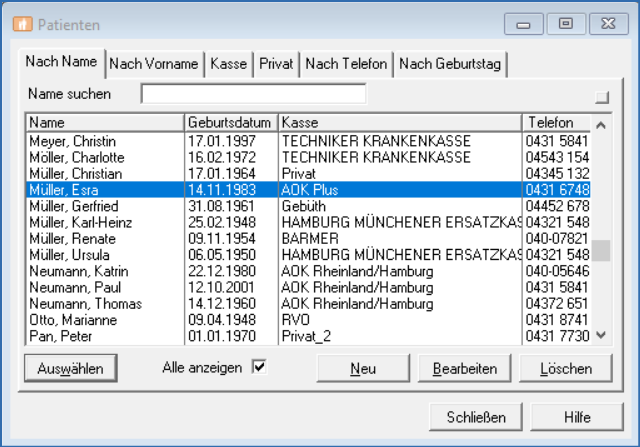Open the Kasse tab
Screen dimensions: 640x447
(x=229, y=64)
